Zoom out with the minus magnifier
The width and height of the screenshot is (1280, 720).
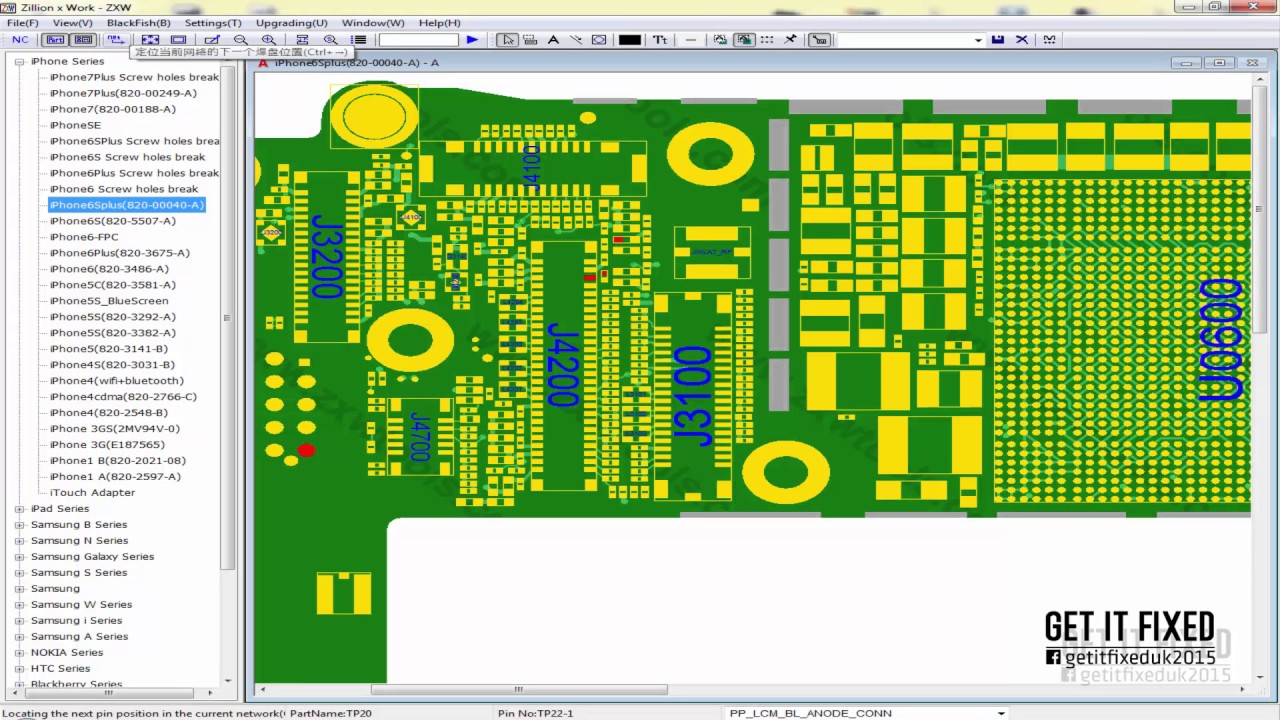[240, 40]
